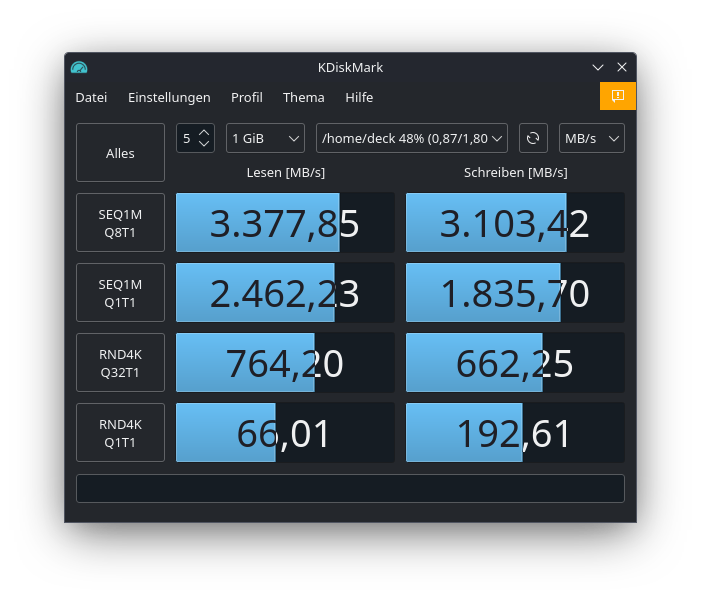Click the Schreiben [MB/s] column header
This screenshot has width=701, height=599.
[x=515, y=173]
